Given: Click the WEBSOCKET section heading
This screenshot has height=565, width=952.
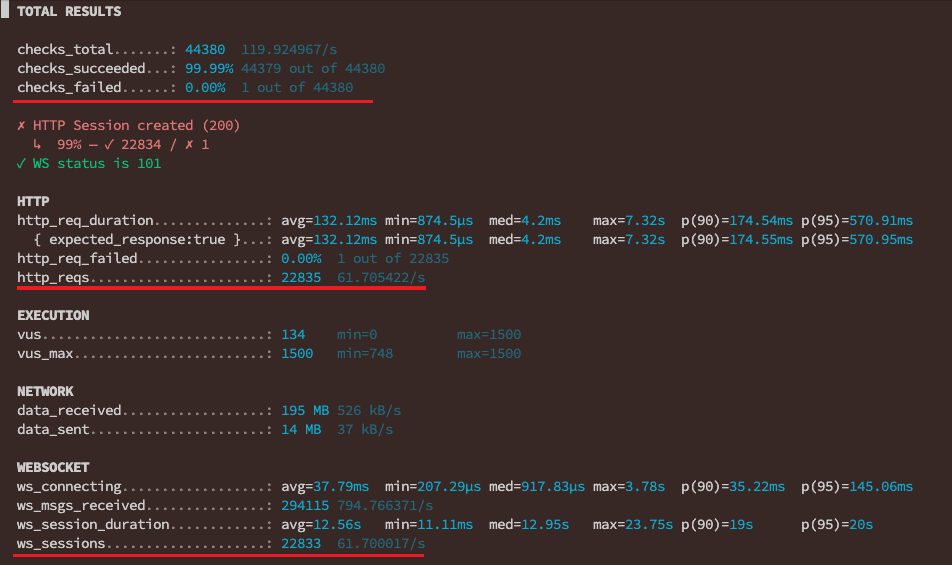Looking at the screenshot, I should pos(53,468).
